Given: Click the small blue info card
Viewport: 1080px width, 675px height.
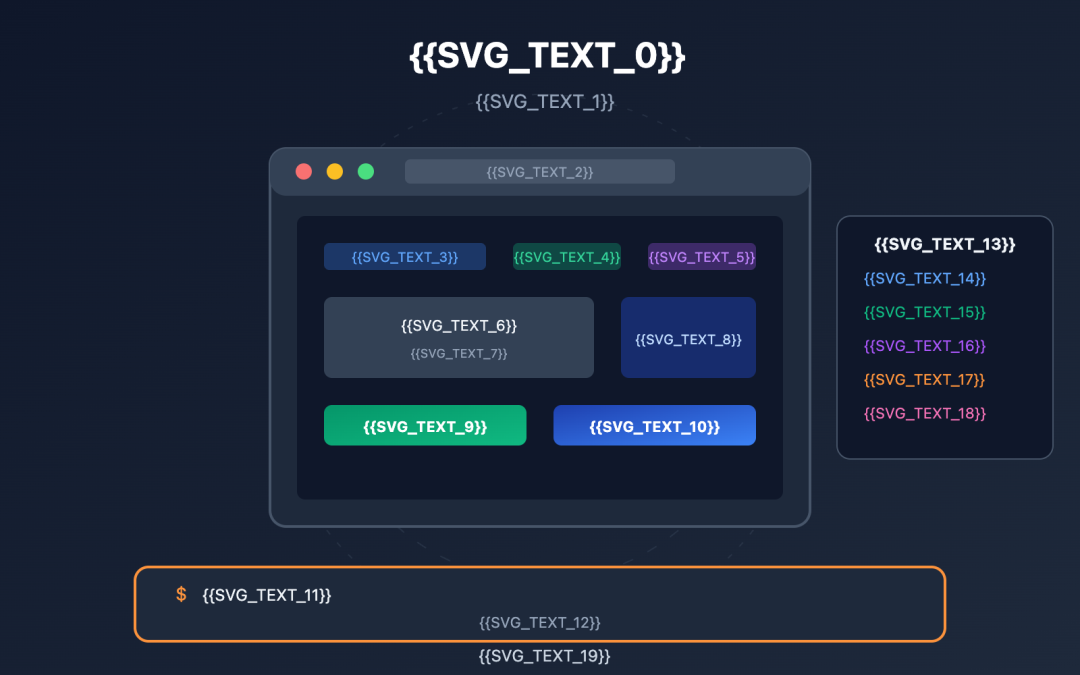Looking at the screenshot, I should pos(688,337).
